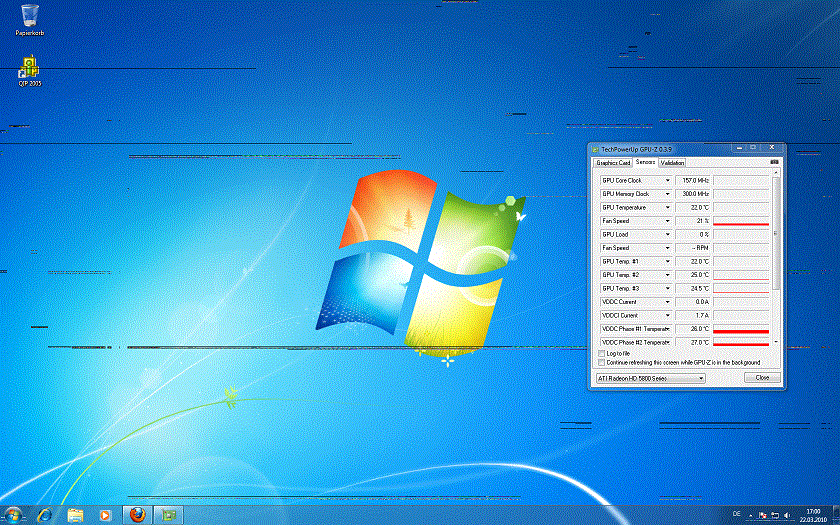Launch Internet Explorer from the taskbar

pos(46,515)
